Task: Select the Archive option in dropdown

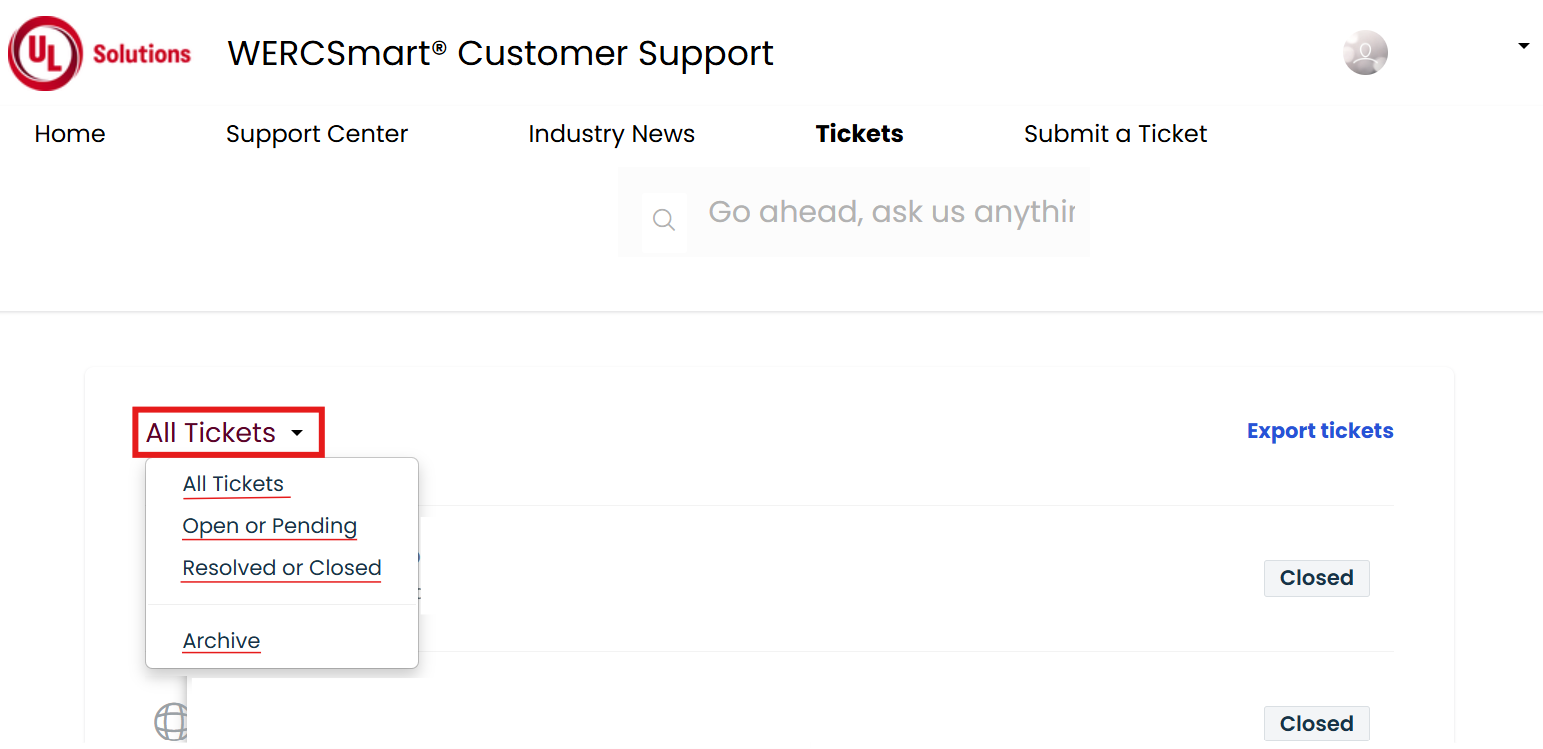Action: [x=221, y=641]
